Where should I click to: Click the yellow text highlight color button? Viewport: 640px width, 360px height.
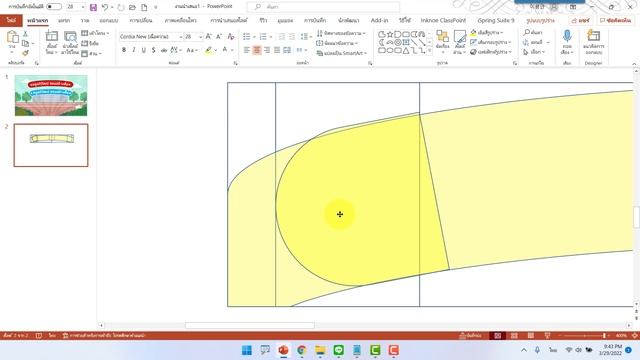click(x=209, y=50)
